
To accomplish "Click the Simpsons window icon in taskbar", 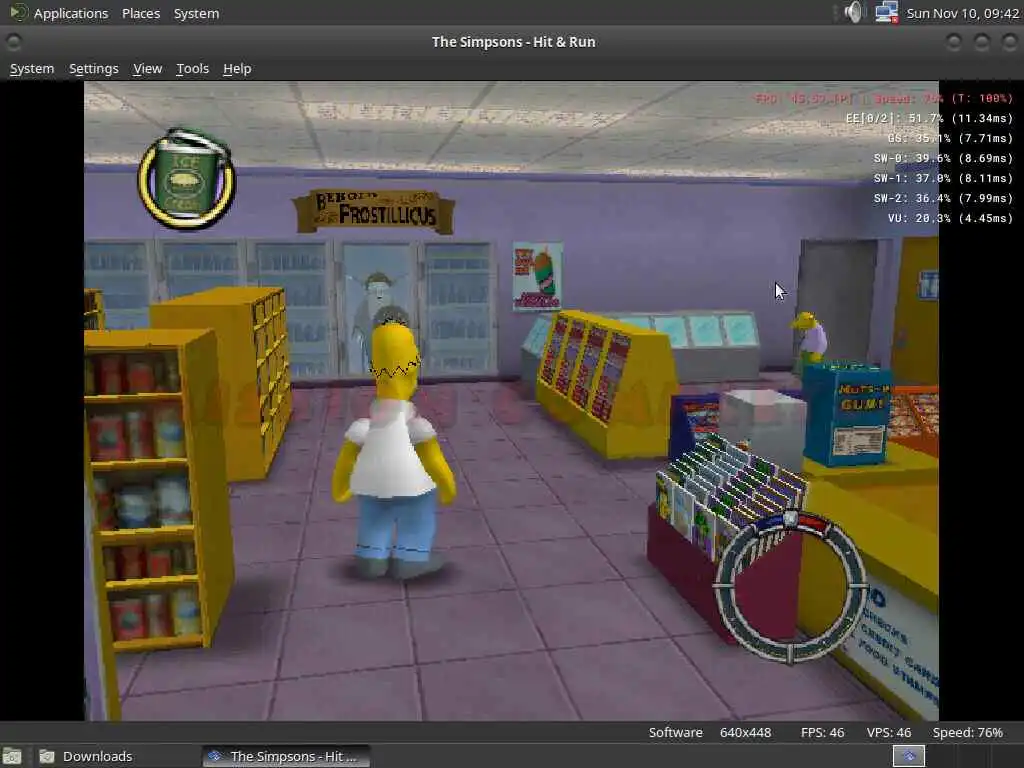I will coord(215,756).
